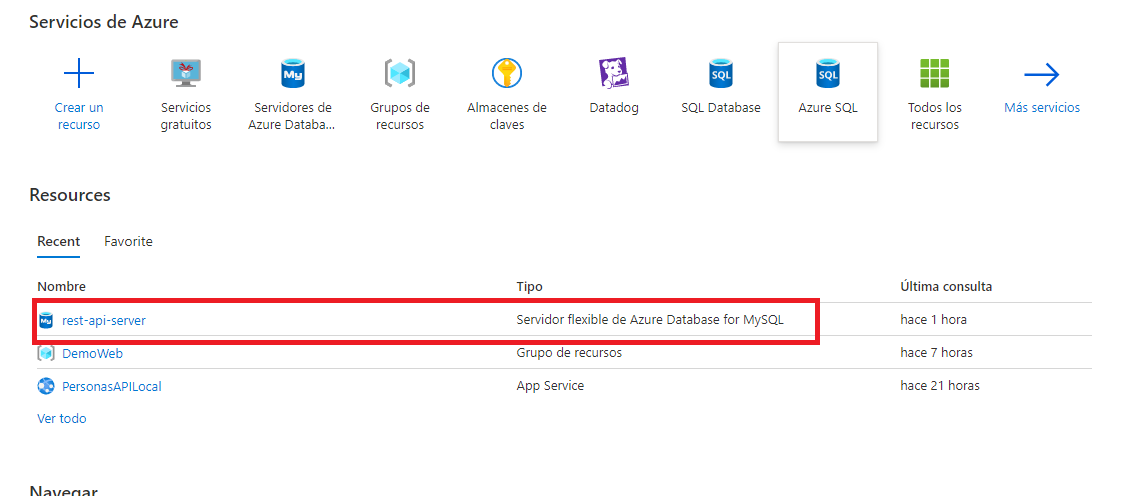
Task: Click the Servicios gratuitos label
Action: coord(186,116)
